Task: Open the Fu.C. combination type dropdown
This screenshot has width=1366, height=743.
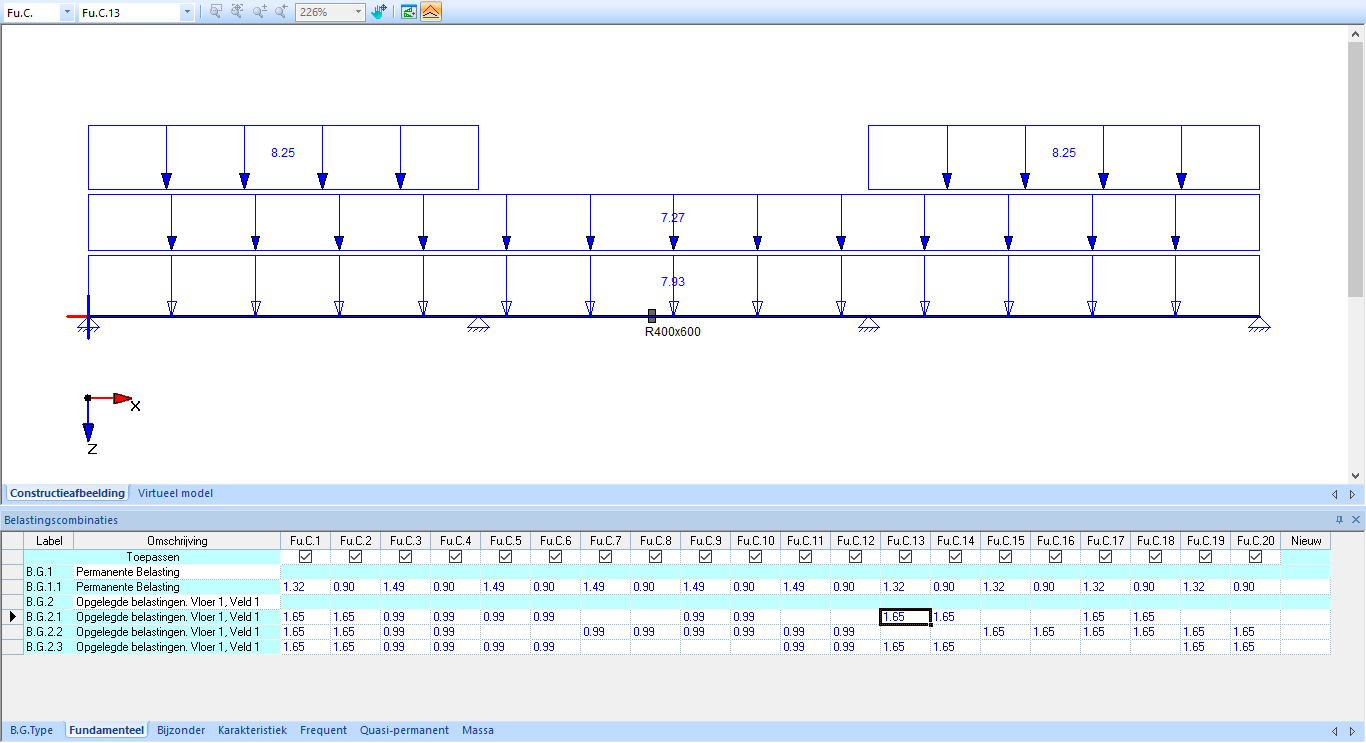Action: pyautogui.click(x=66, y=12)
